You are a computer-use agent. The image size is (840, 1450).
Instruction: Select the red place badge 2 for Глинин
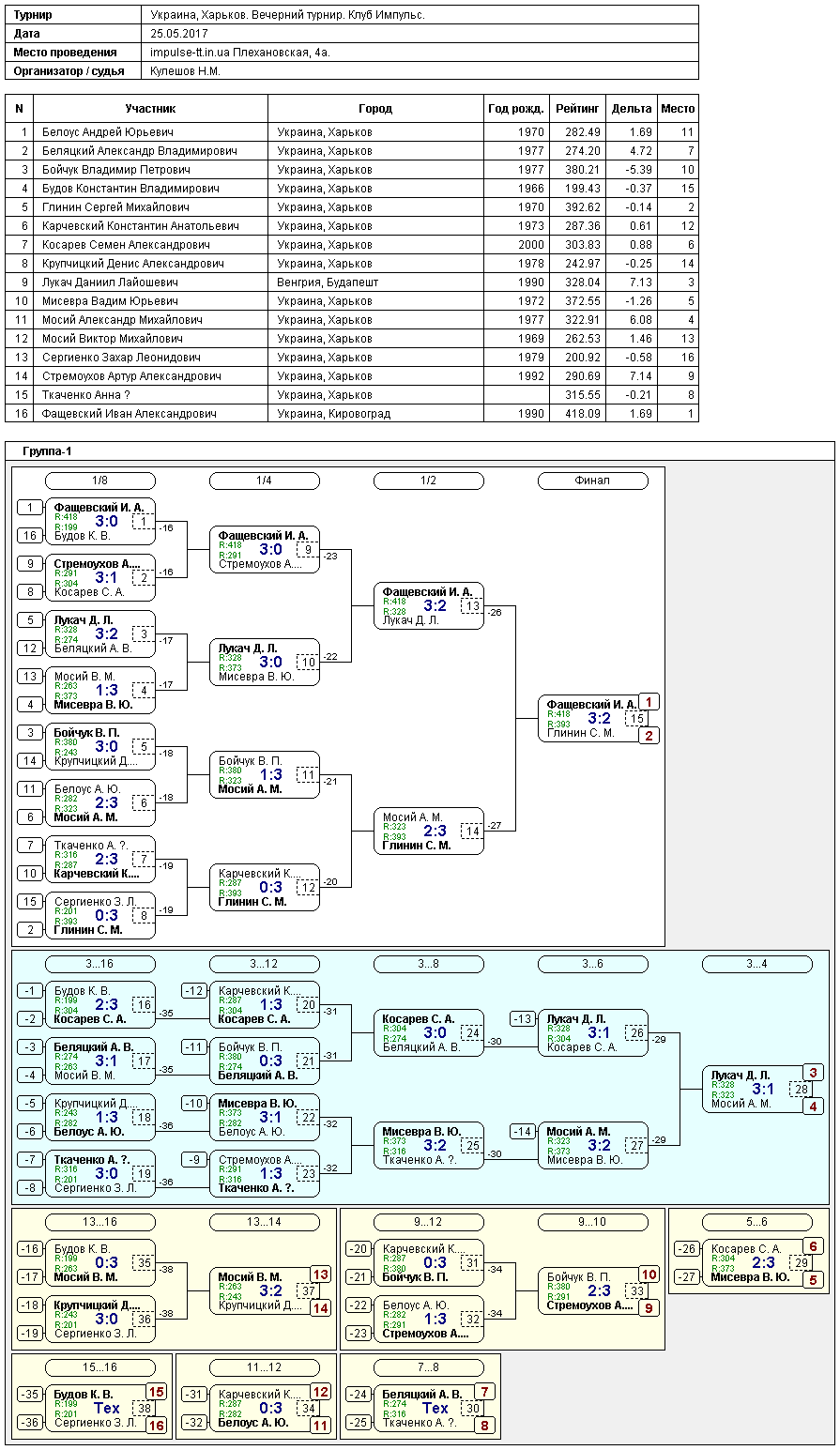pyautogui.click(x=649, y=736)
